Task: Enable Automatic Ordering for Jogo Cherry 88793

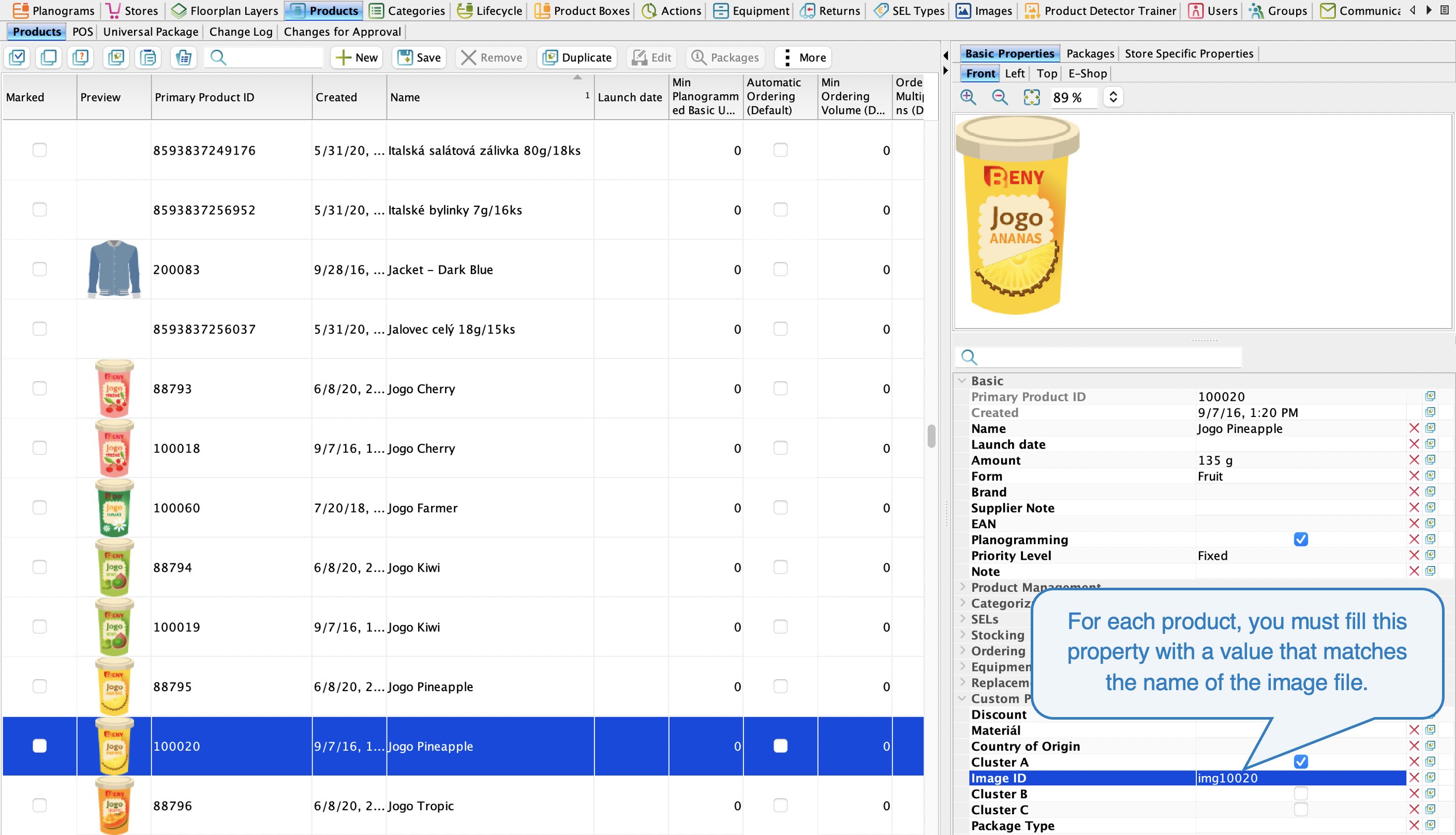Action: tap(780, 388)
